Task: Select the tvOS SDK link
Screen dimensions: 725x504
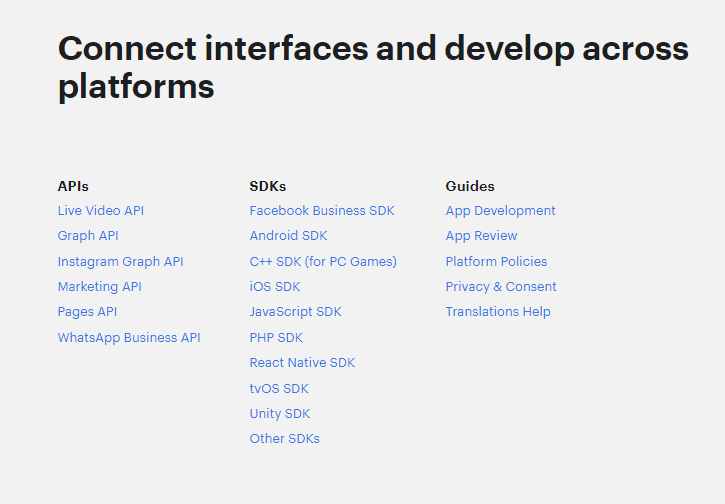Action: [279, 389]
